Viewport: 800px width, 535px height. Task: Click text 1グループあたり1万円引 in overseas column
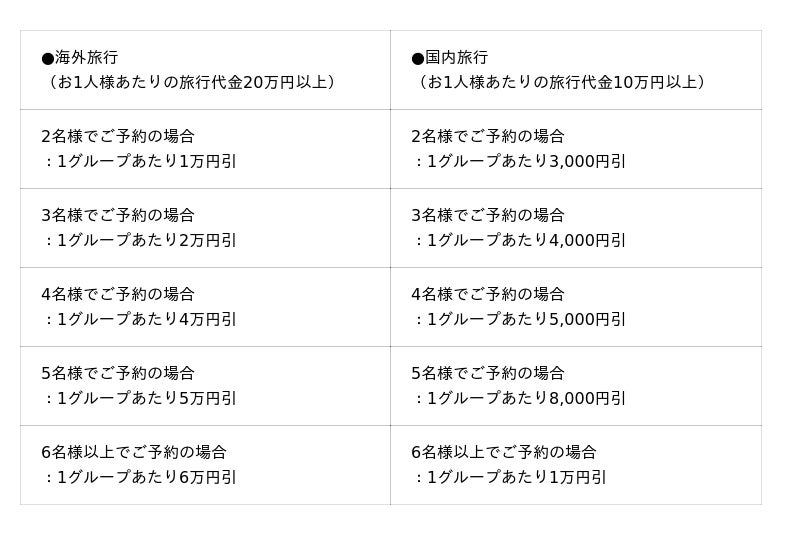(147, 162)
